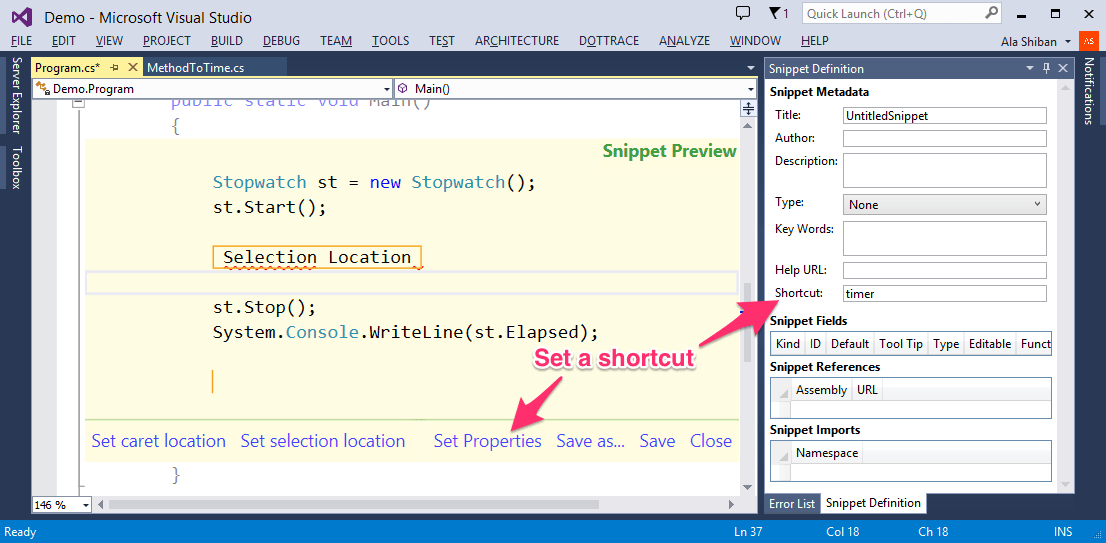Open the document tab list overflow arrow
This screenshot has width=1106, height=543.
(x=750, y=68)
